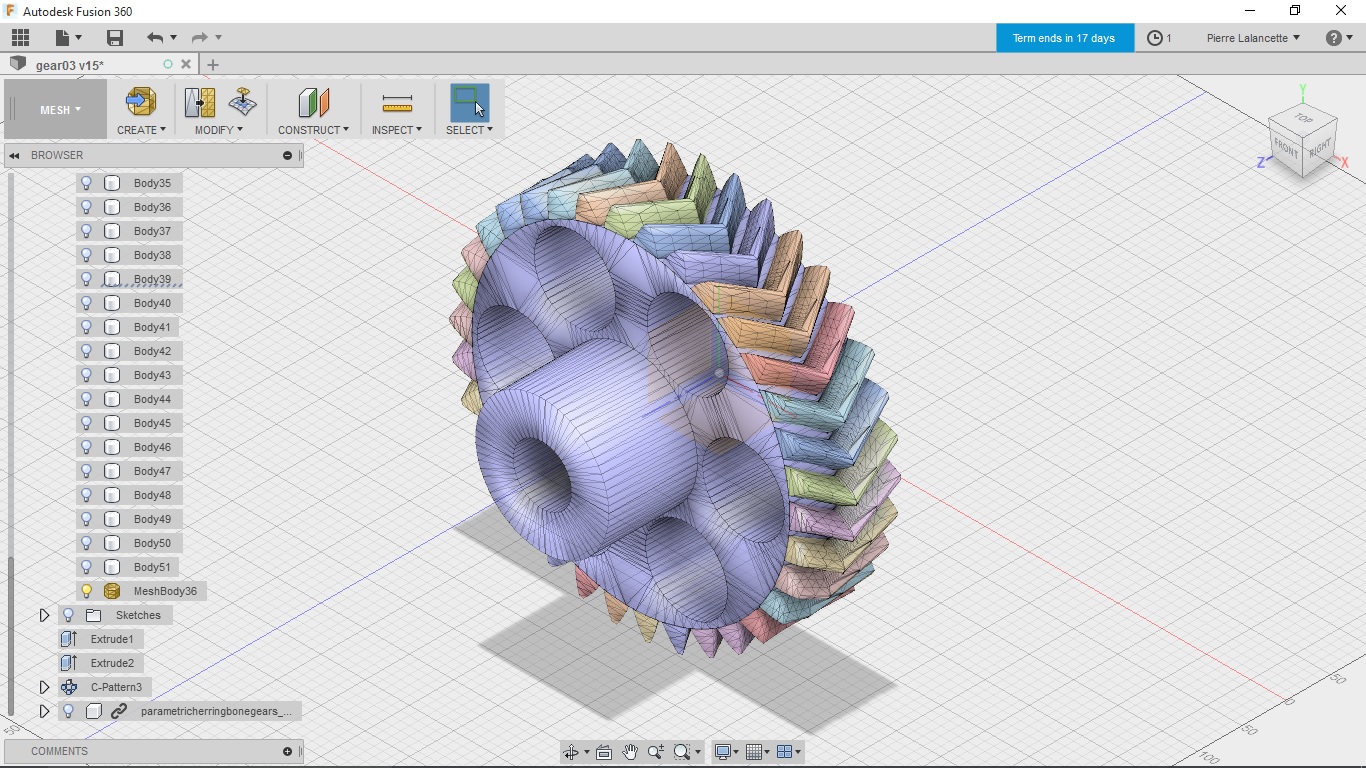Click the Extrude1 feature icon
Screen dimensions: 1366x768
pyautogui.click(x=68, y=639)
